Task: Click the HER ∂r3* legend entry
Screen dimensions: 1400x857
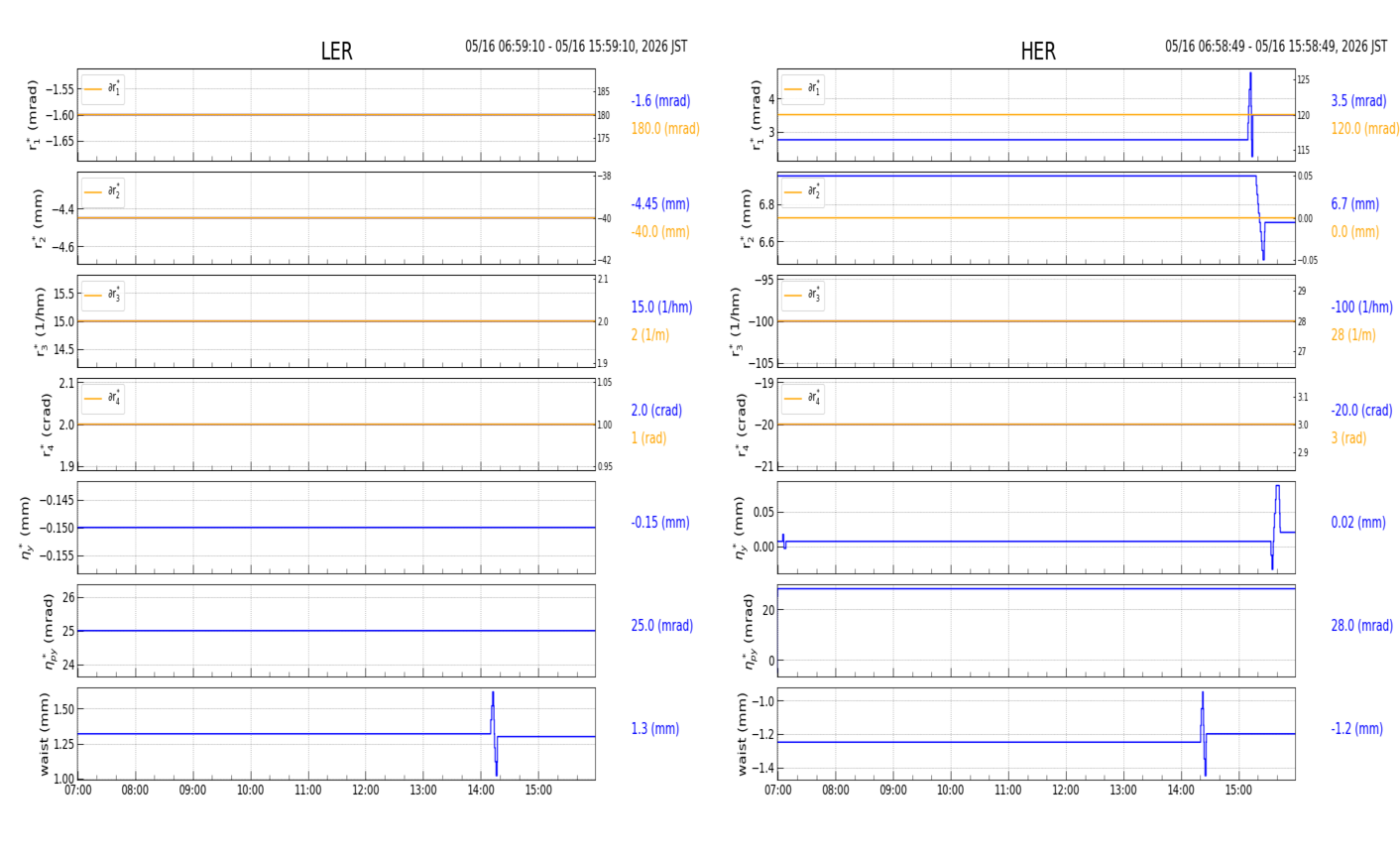Action: pos(803,295)
